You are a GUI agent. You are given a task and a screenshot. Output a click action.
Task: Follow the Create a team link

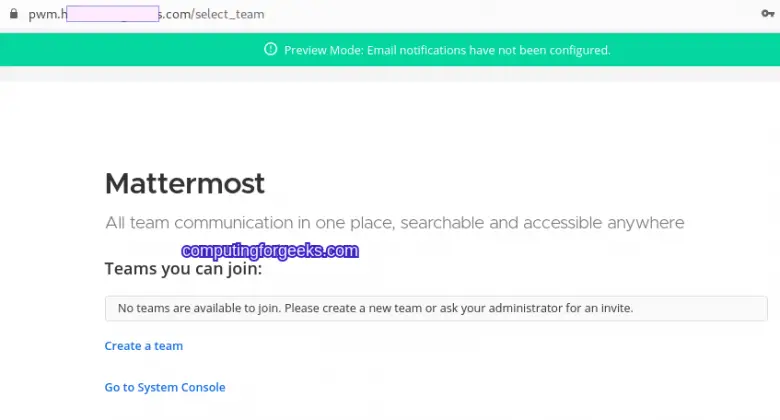pyautogui.click(x=144, y=346)
